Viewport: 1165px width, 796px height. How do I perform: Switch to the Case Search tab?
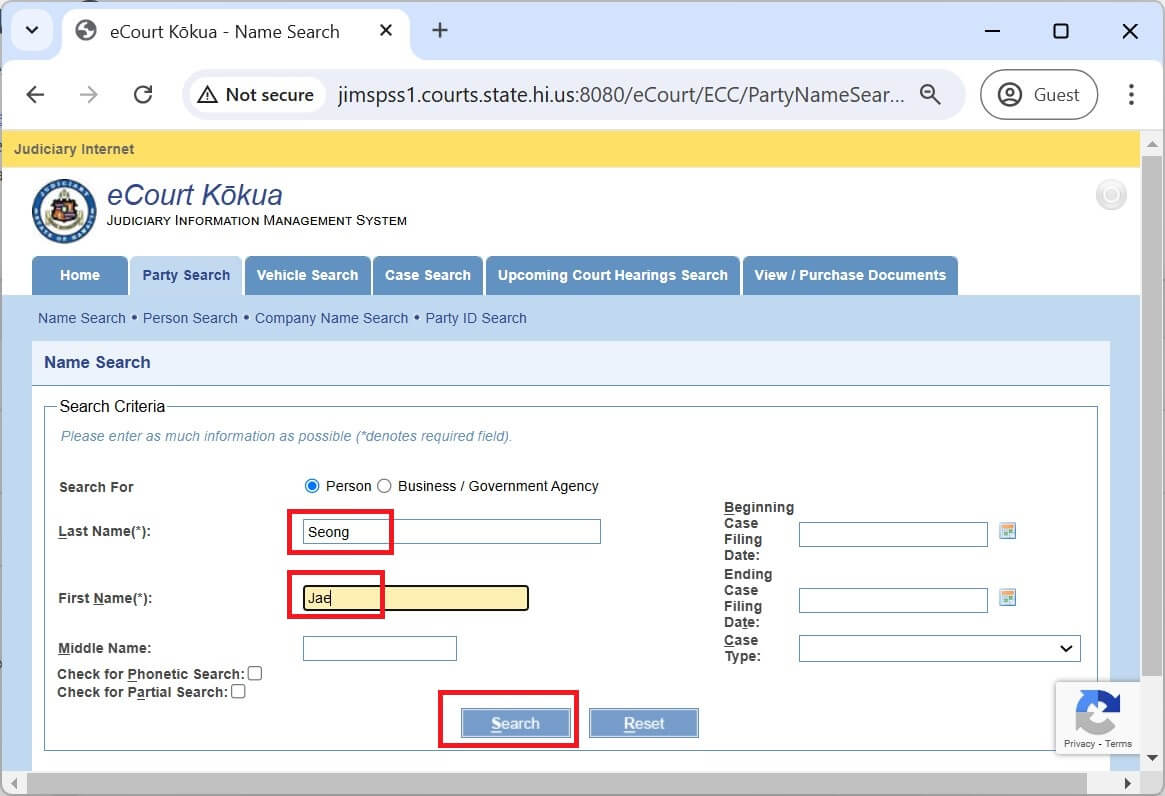click(428, 276)
